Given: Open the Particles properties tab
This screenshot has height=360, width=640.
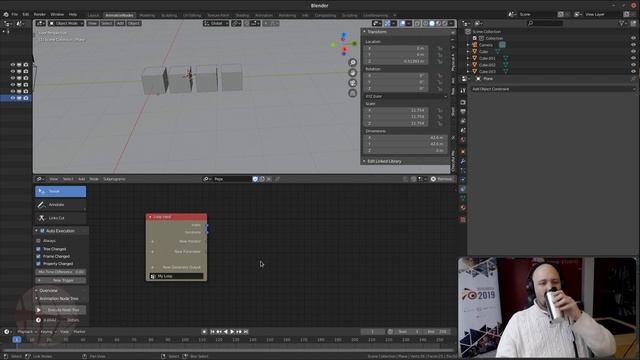Looking at the screenshot, I should point(463,171).
